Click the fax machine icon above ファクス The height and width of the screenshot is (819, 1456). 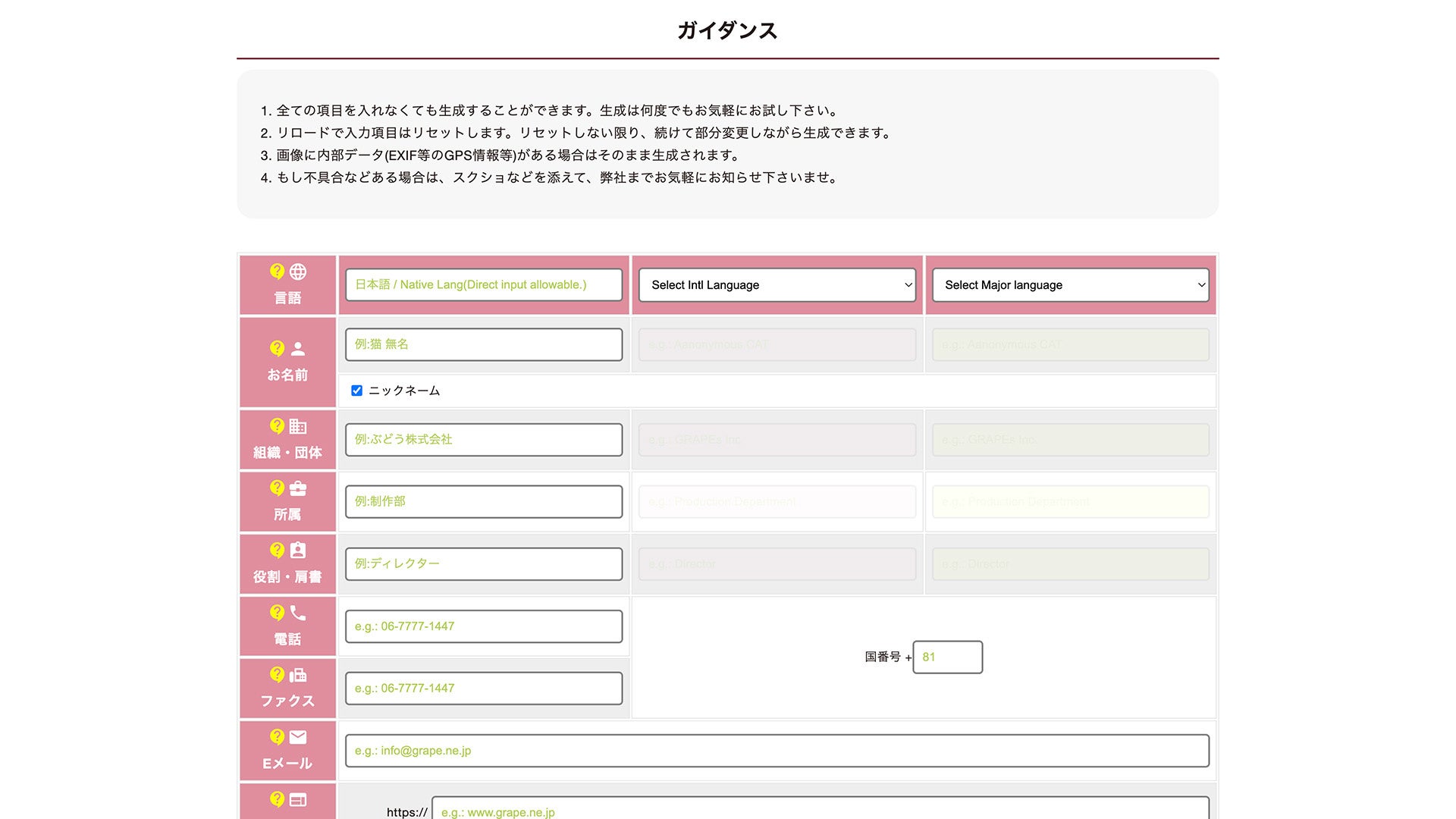tap(298, 675)
